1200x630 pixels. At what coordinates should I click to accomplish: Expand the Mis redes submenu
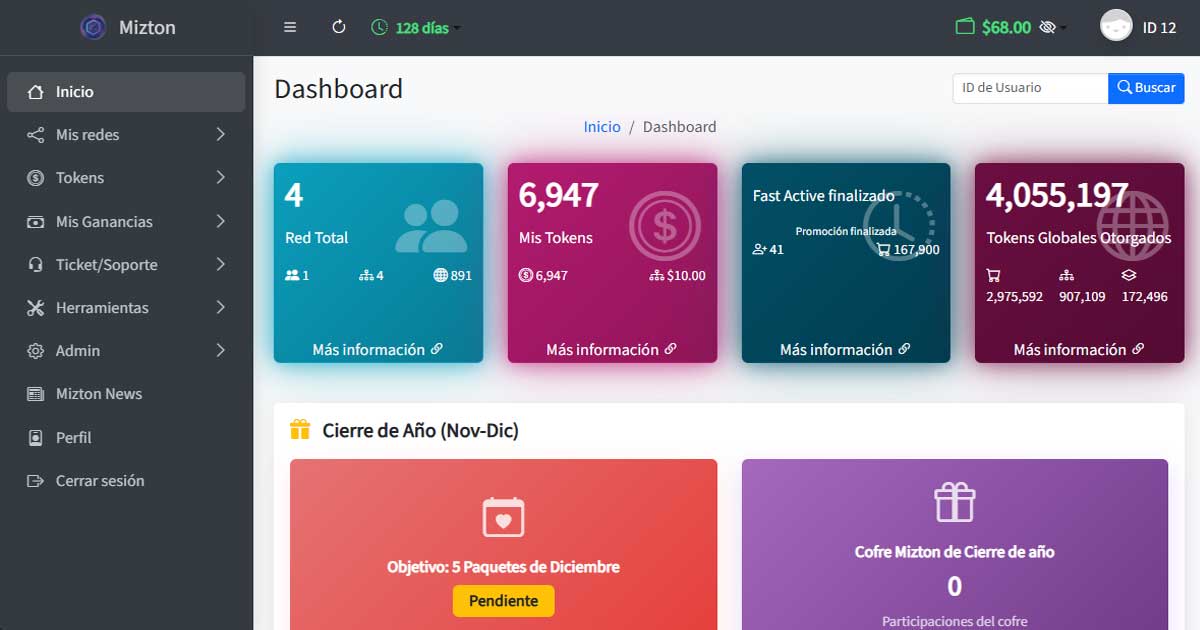pyautogui.click(x=126, y=135)
